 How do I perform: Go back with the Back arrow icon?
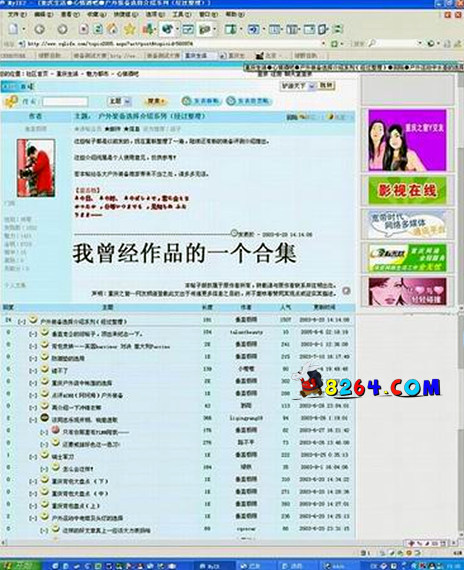(40, 29)
